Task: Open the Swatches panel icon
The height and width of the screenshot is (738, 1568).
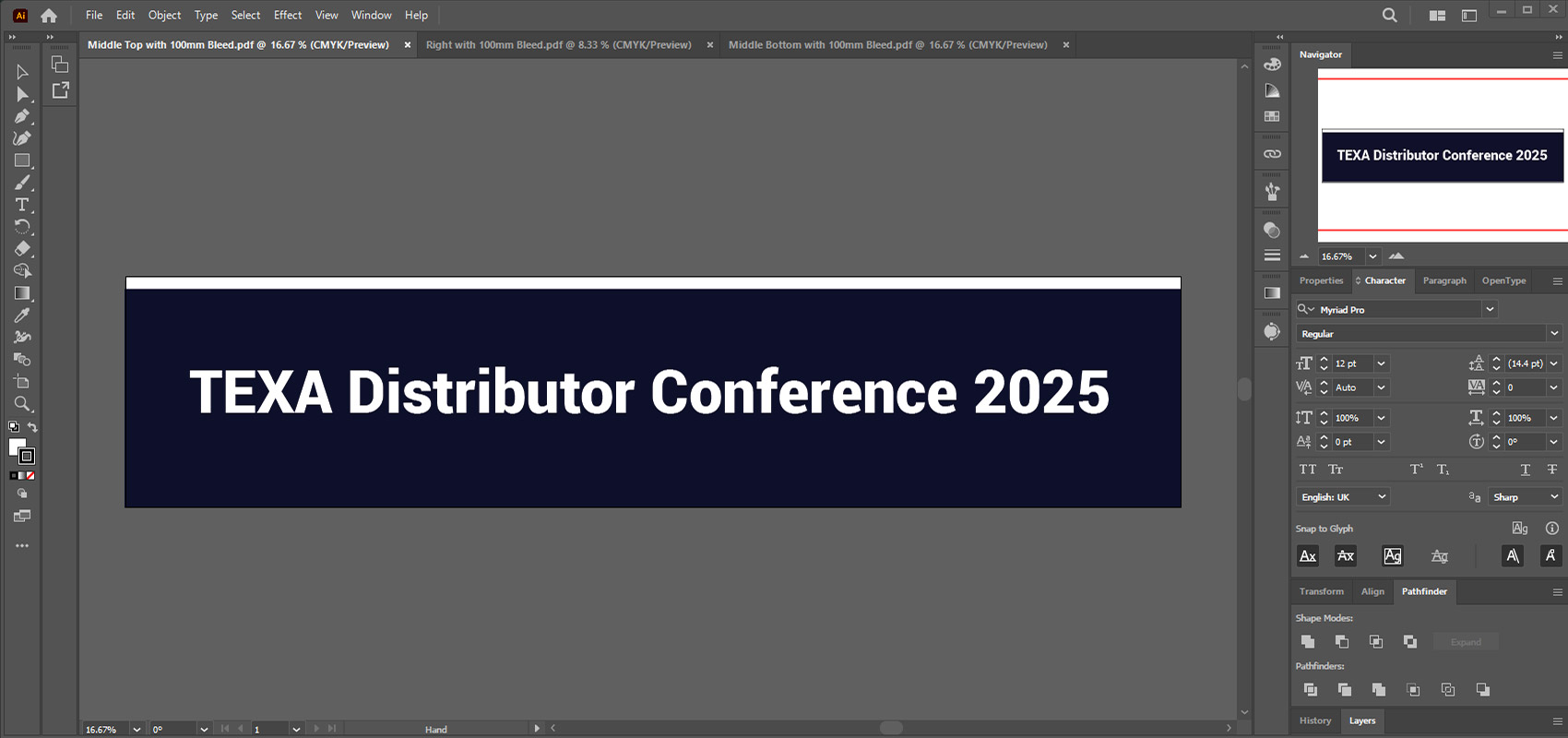Action: coord(1272,116)
